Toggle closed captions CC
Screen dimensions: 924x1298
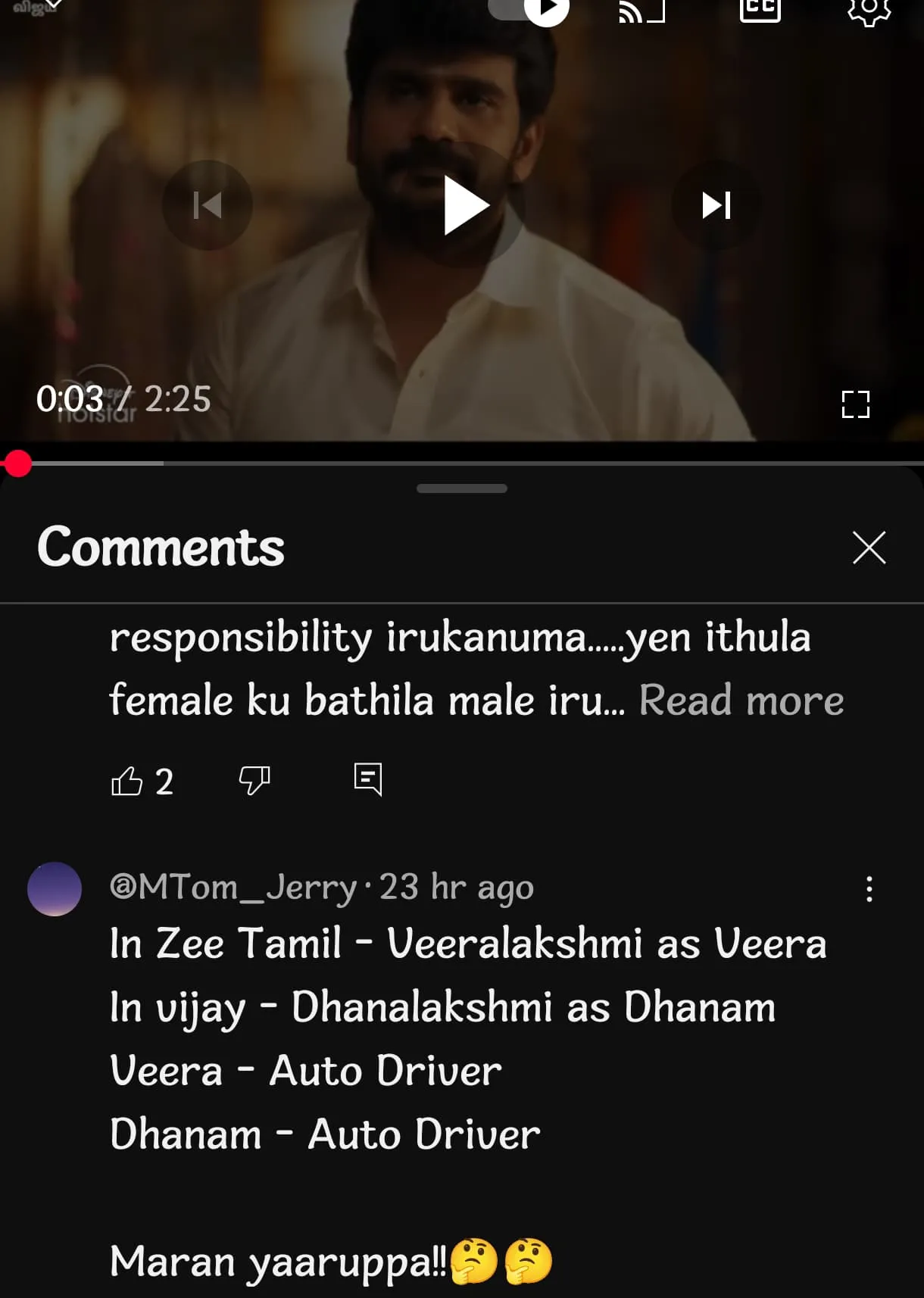(x=760, y=8)
